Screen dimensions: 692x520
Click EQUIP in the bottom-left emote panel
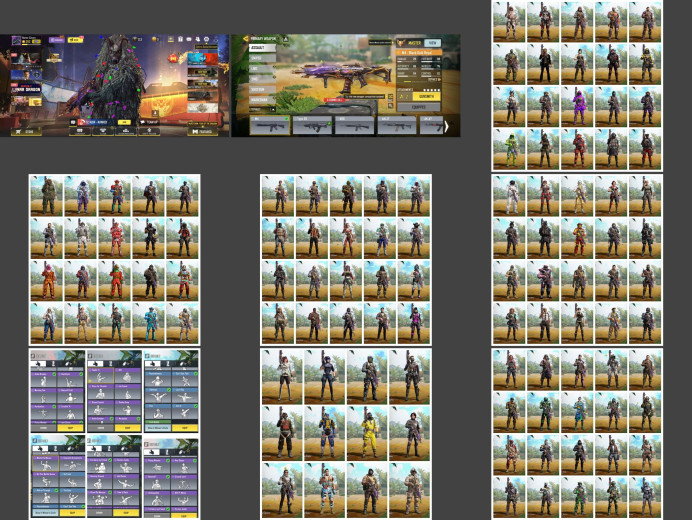pos(72,513)
